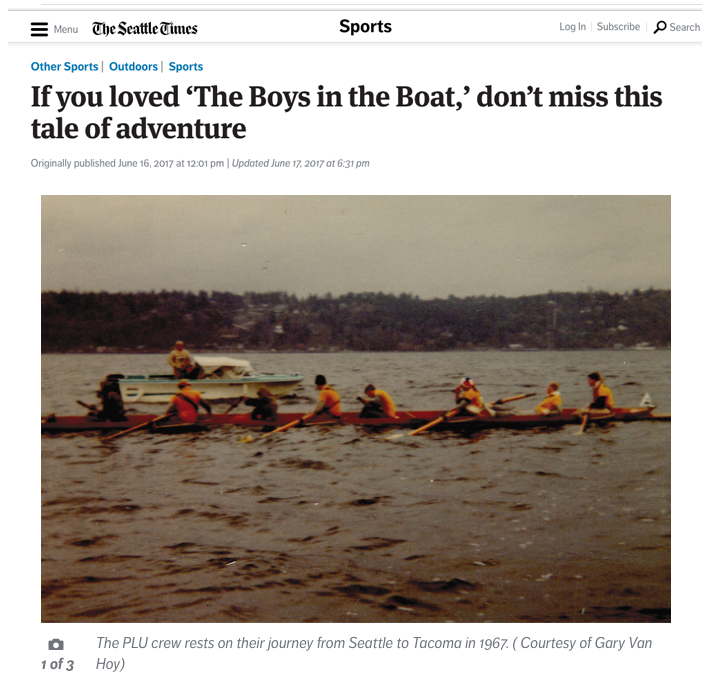Image resolution: width=708 pixels, height=681 pixels.
Task: Click the camera gallery icon
Action: pyautogui.click(x=56, y=644)
